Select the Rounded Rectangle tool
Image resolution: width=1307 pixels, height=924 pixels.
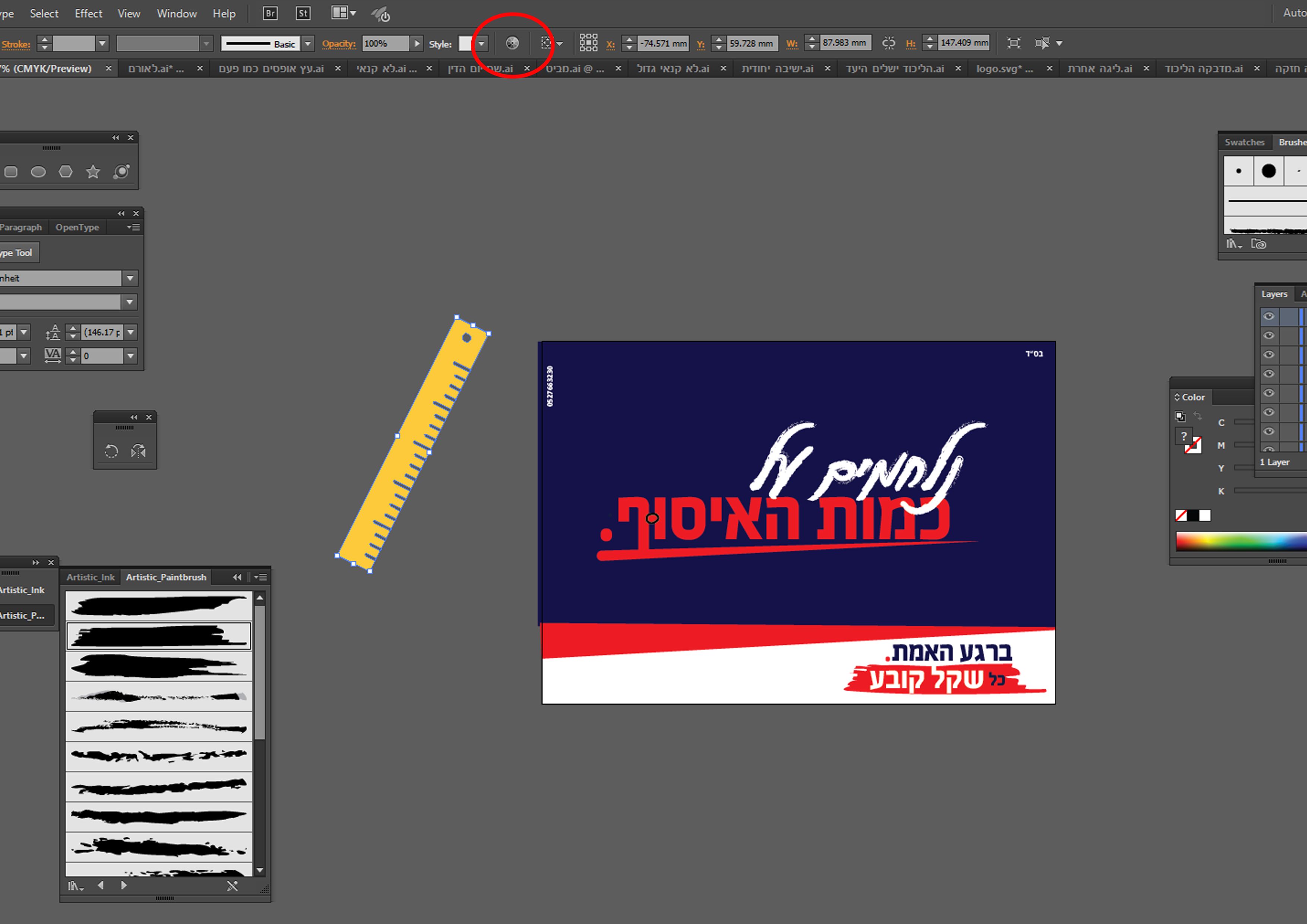pyautogui.click(x=11, y=172)
